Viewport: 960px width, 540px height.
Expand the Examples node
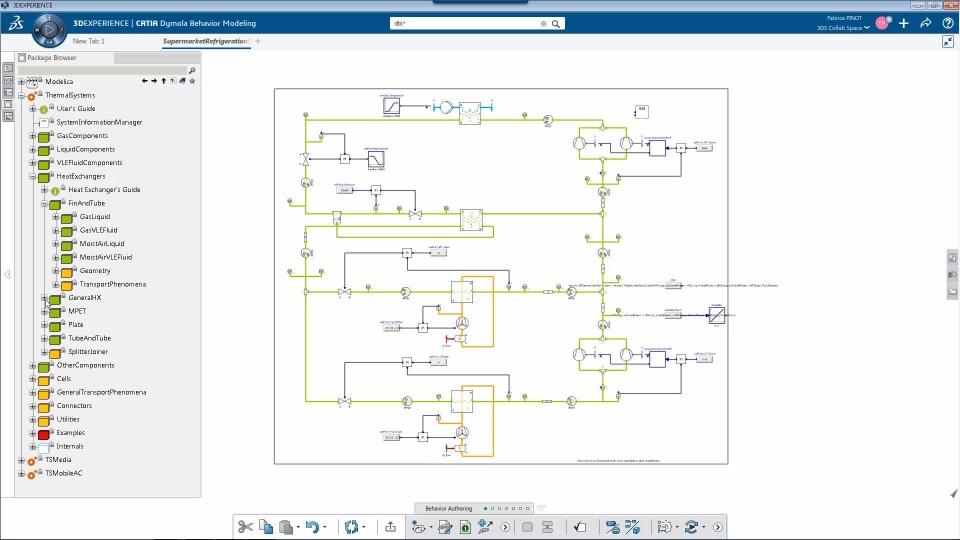pos(33,433)
